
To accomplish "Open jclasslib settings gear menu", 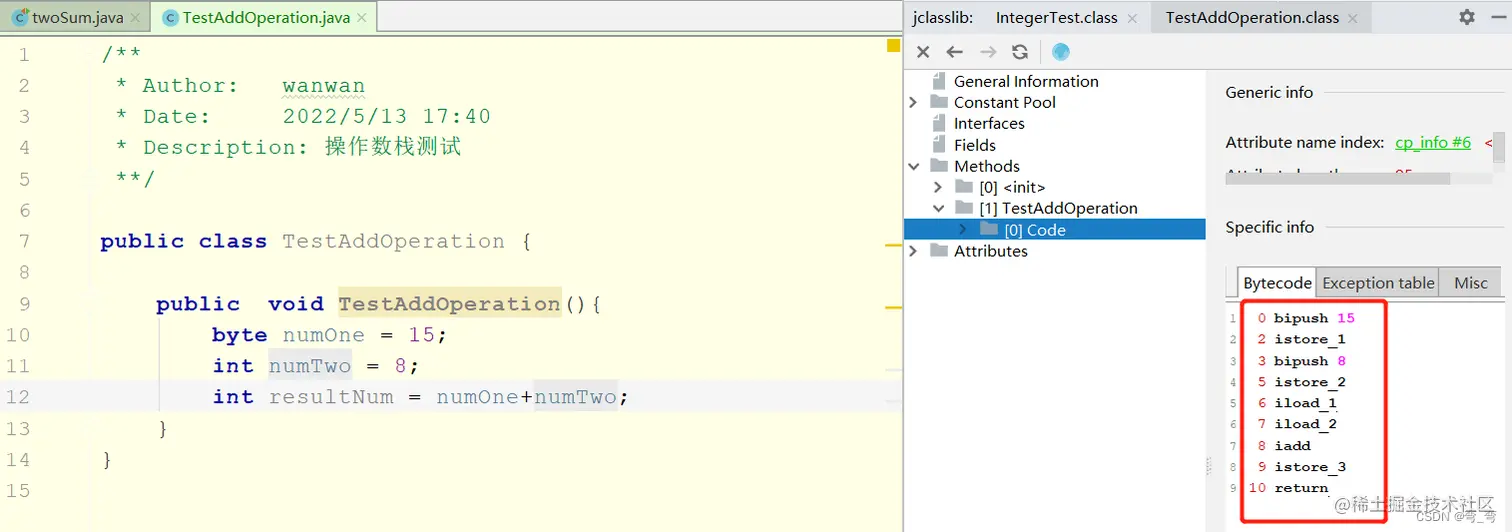I will pos(1466,17).
